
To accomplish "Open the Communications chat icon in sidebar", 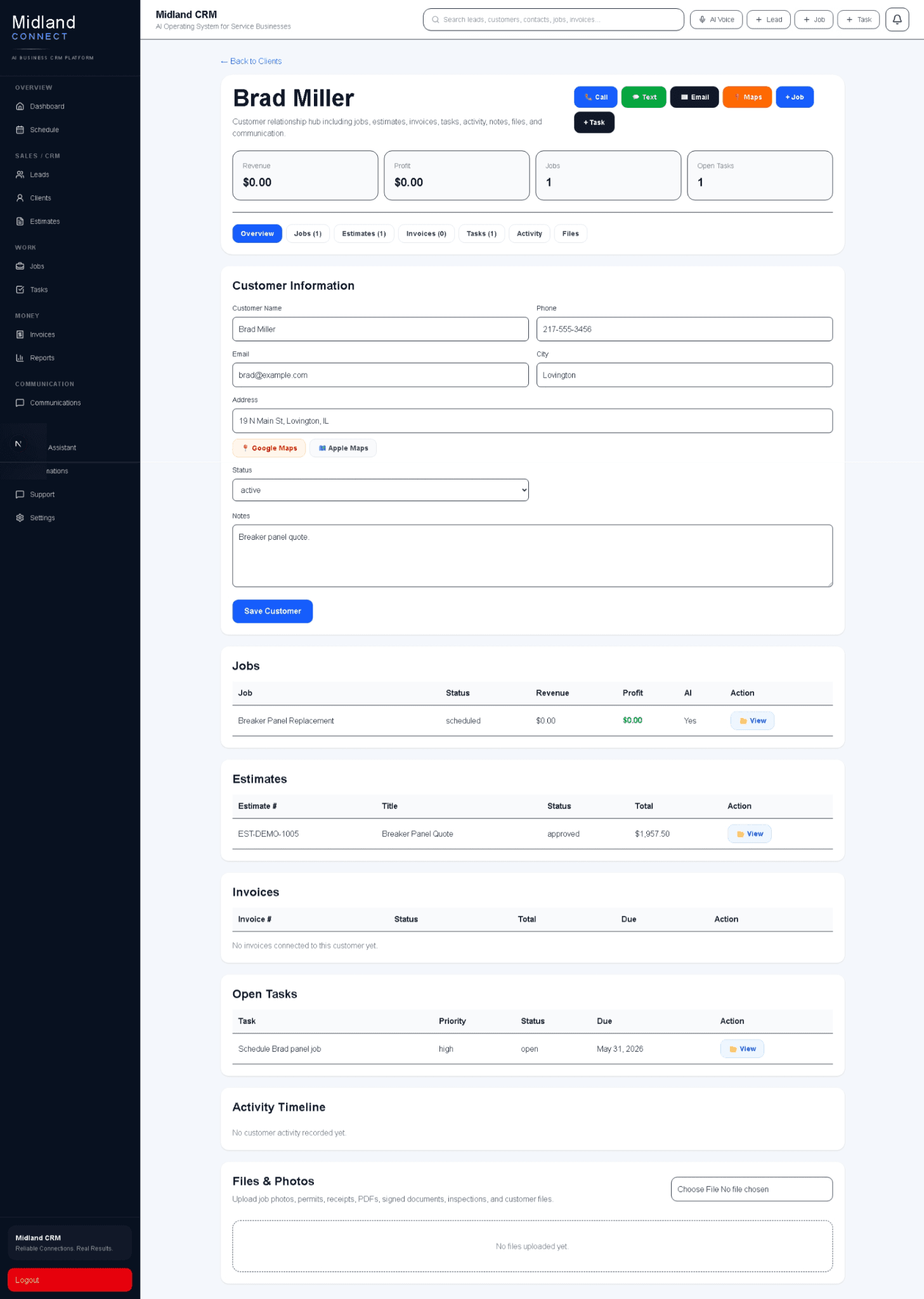I will (20, 403).
